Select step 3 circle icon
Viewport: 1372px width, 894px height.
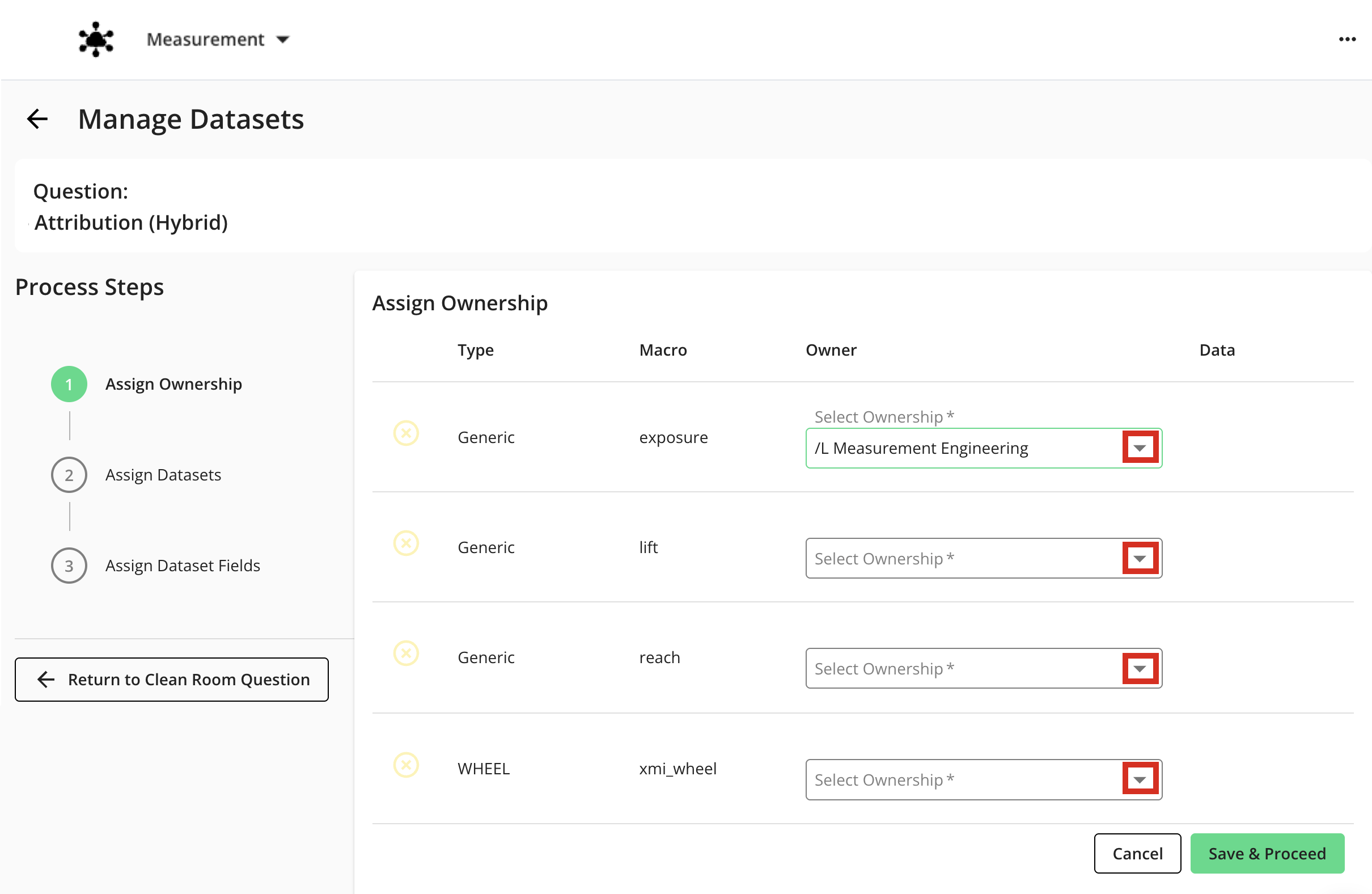click(69, 565)
